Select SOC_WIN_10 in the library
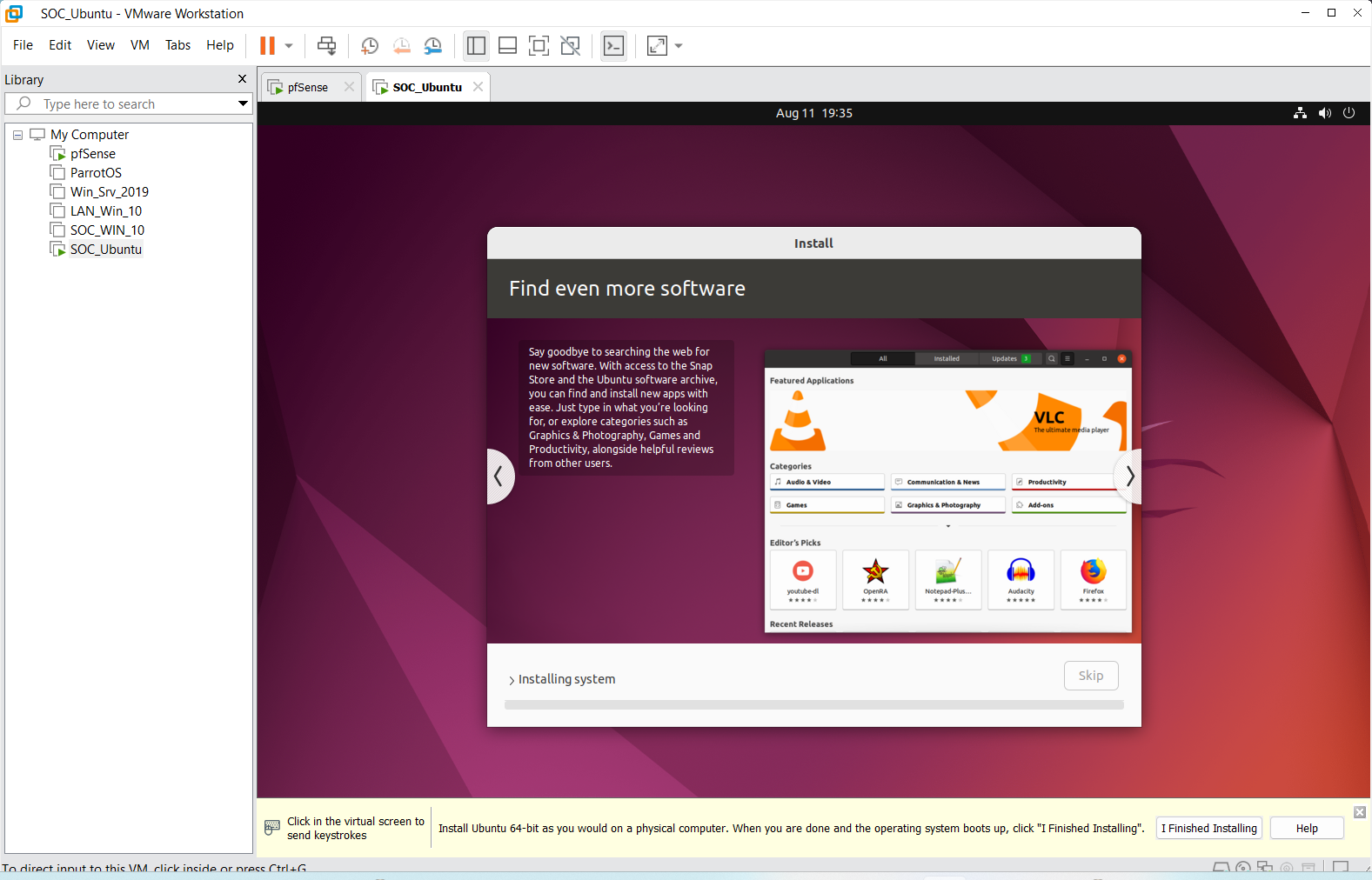Image resolution: width=1372 pixels, height=880 pixels. [x=107, y=230]
